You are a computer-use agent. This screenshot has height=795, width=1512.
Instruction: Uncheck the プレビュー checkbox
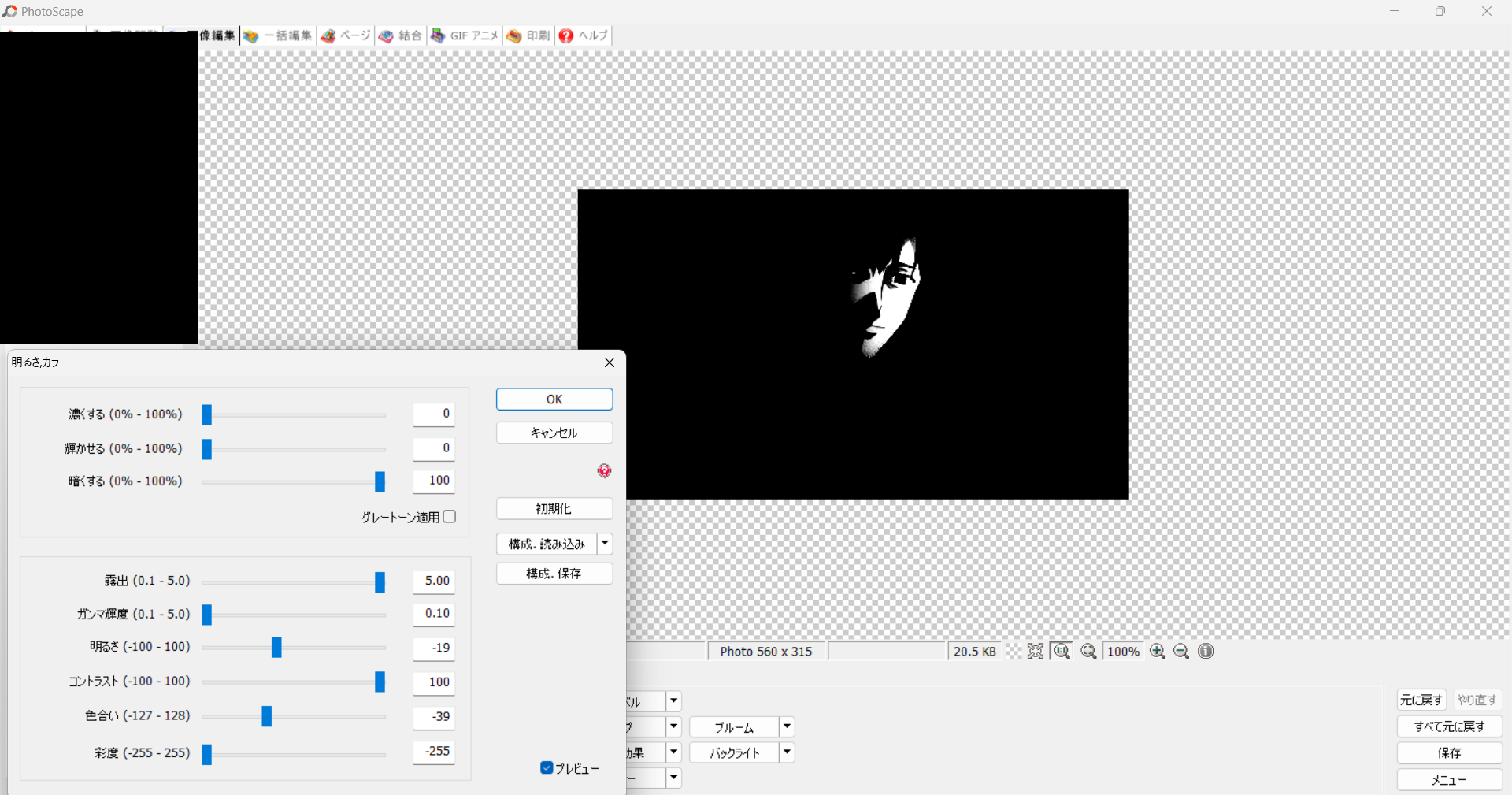[x=547, y=767]
